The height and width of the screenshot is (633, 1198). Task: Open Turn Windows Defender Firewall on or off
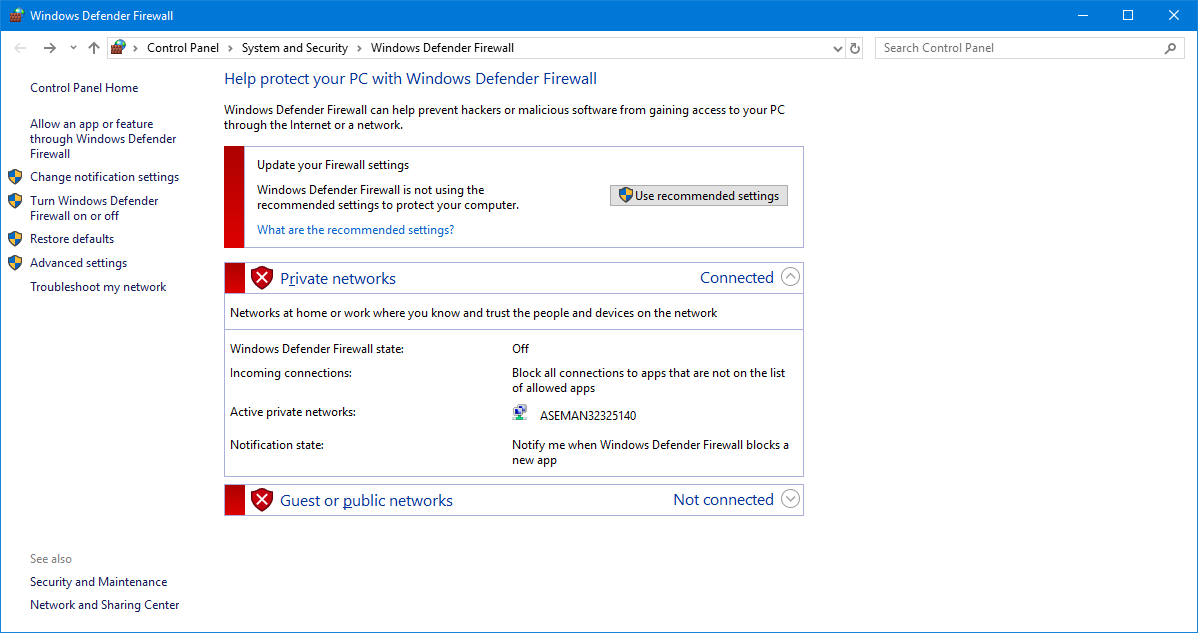click(94, 208)
